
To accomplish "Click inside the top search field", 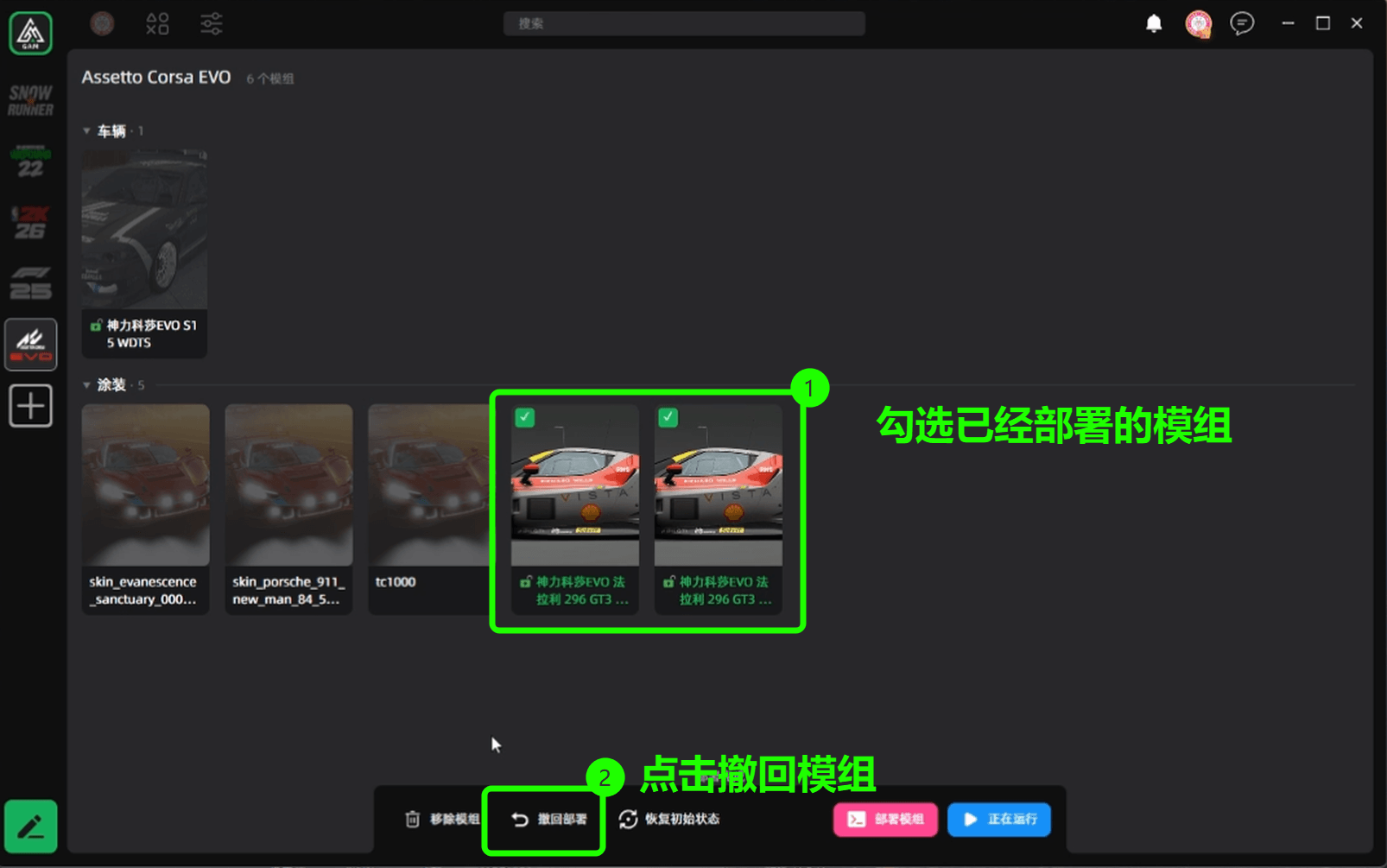I will (x=684, y=23).
